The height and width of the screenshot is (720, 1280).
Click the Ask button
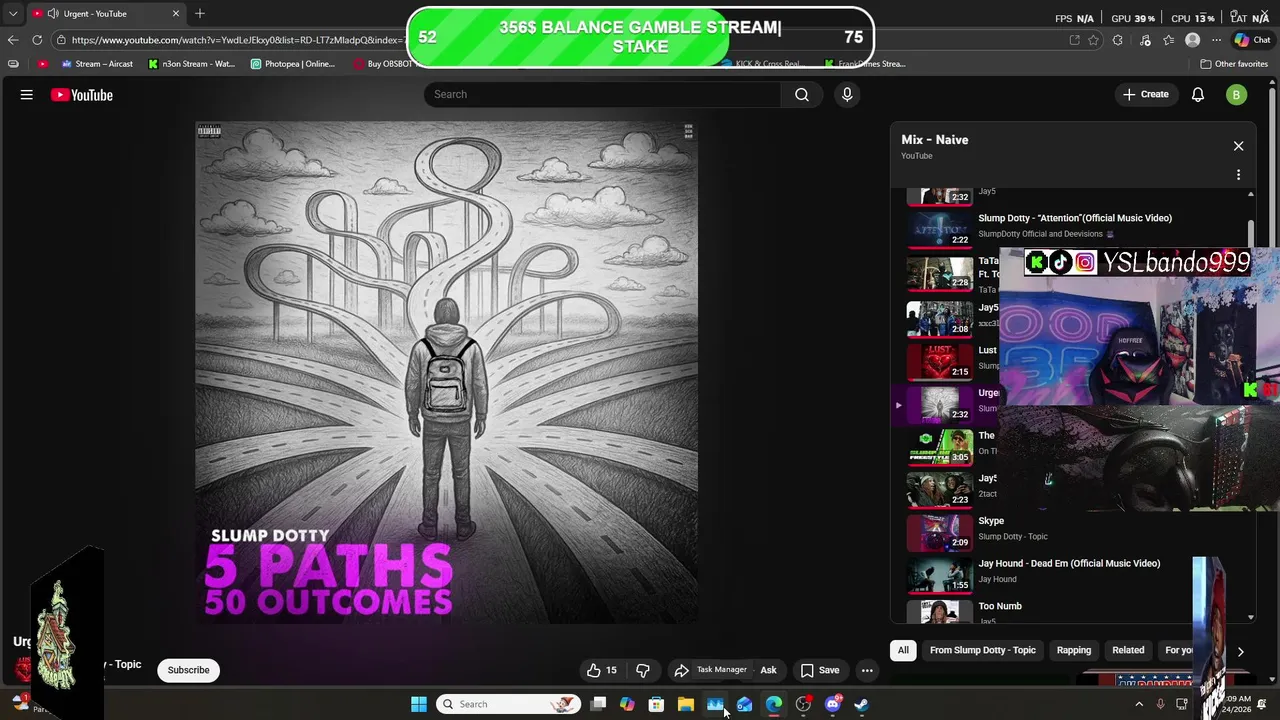tap(768, 670)
